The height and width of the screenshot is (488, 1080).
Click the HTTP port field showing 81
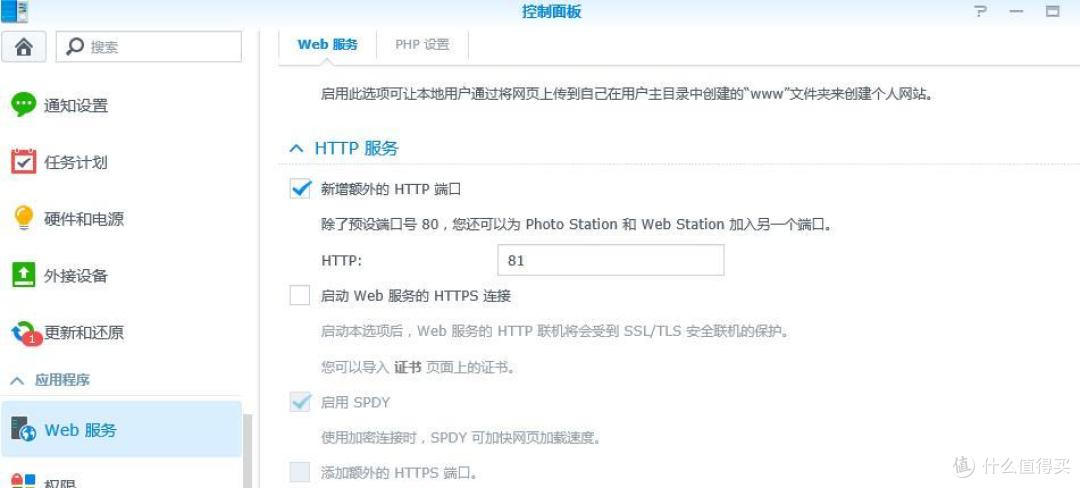click(x=610, y=261)
